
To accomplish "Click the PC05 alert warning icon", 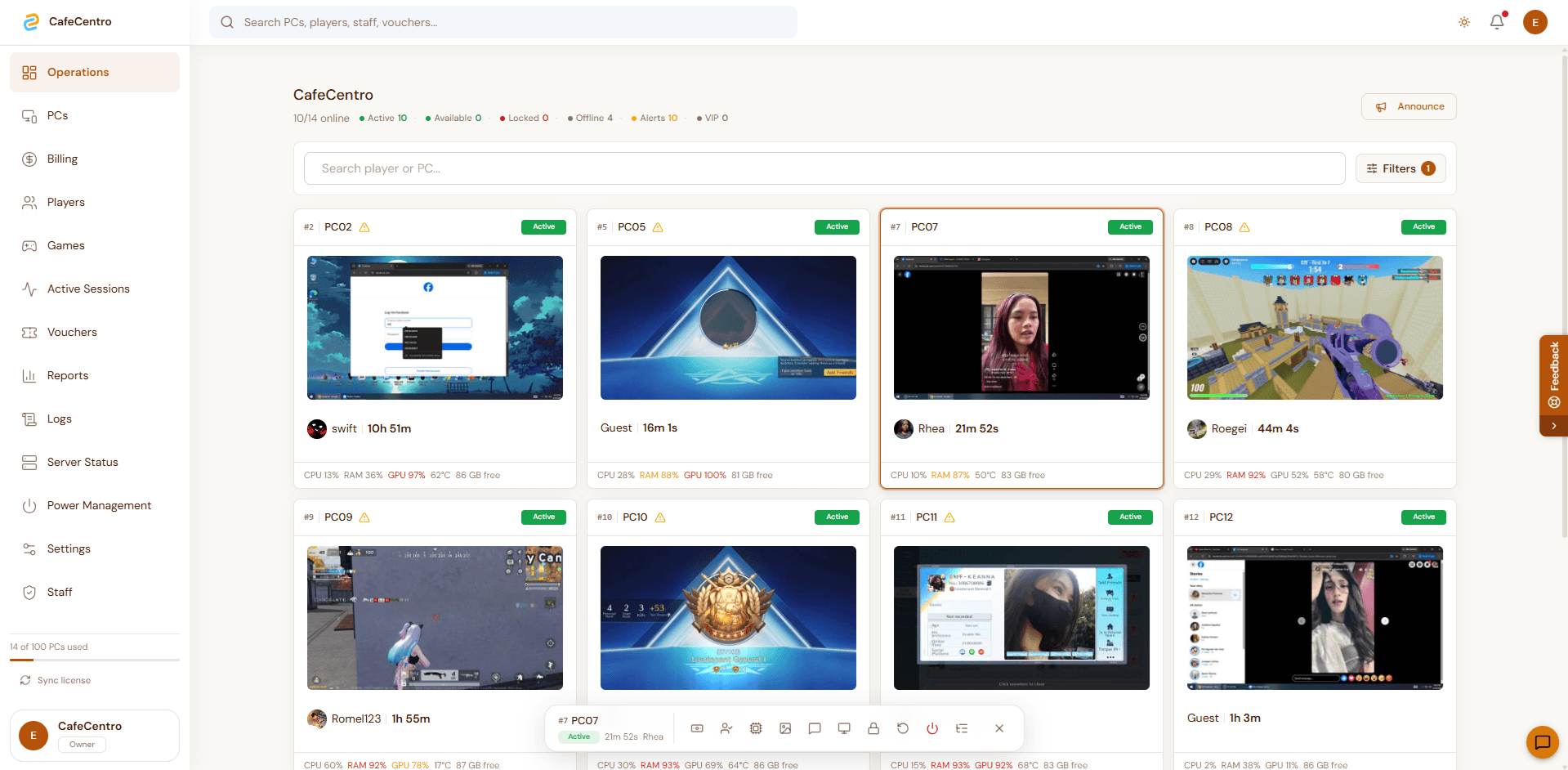I will pos(658,227).
